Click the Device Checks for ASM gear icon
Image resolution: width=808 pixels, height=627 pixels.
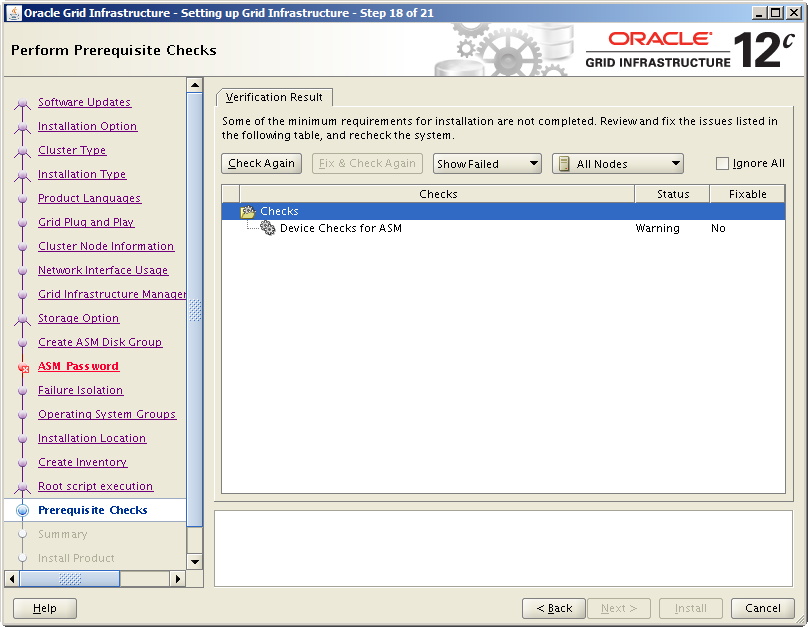pyautogui.click(x=268, y=229)
